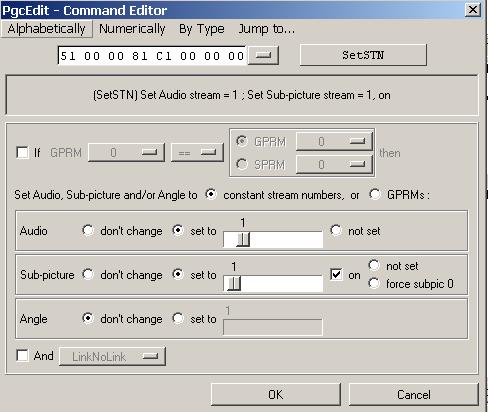This screenshot has width=488, height=412.
Task: Click inside the hex command input field
Action: 152,56
